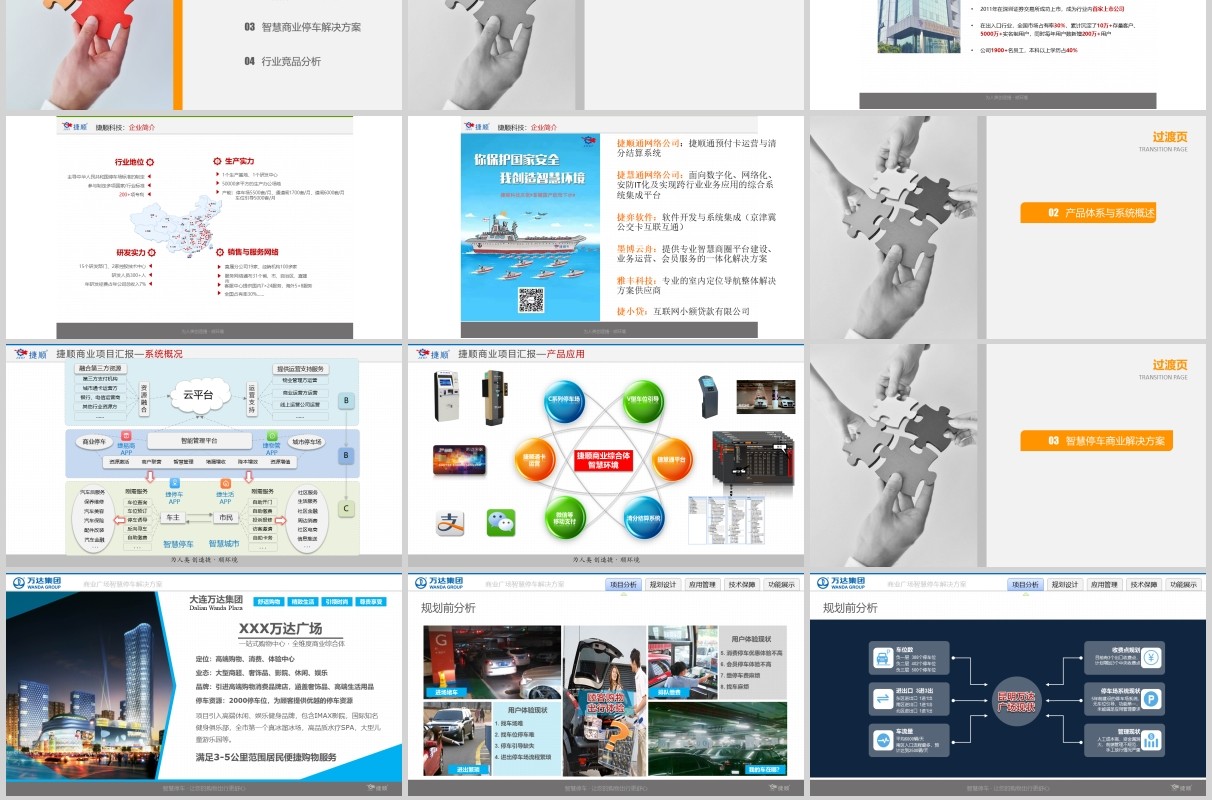Click the orange 03 智慧停车商业解决方案 button
1212x800 pixels.
1096,441
